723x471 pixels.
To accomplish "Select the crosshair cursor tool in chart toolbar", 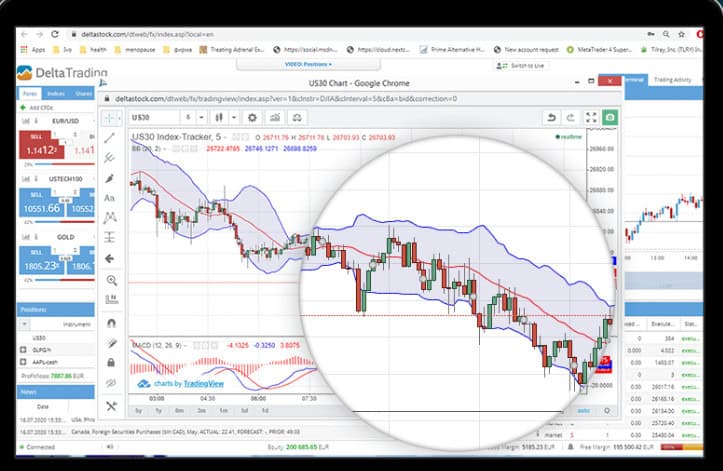I will [111, 118].
